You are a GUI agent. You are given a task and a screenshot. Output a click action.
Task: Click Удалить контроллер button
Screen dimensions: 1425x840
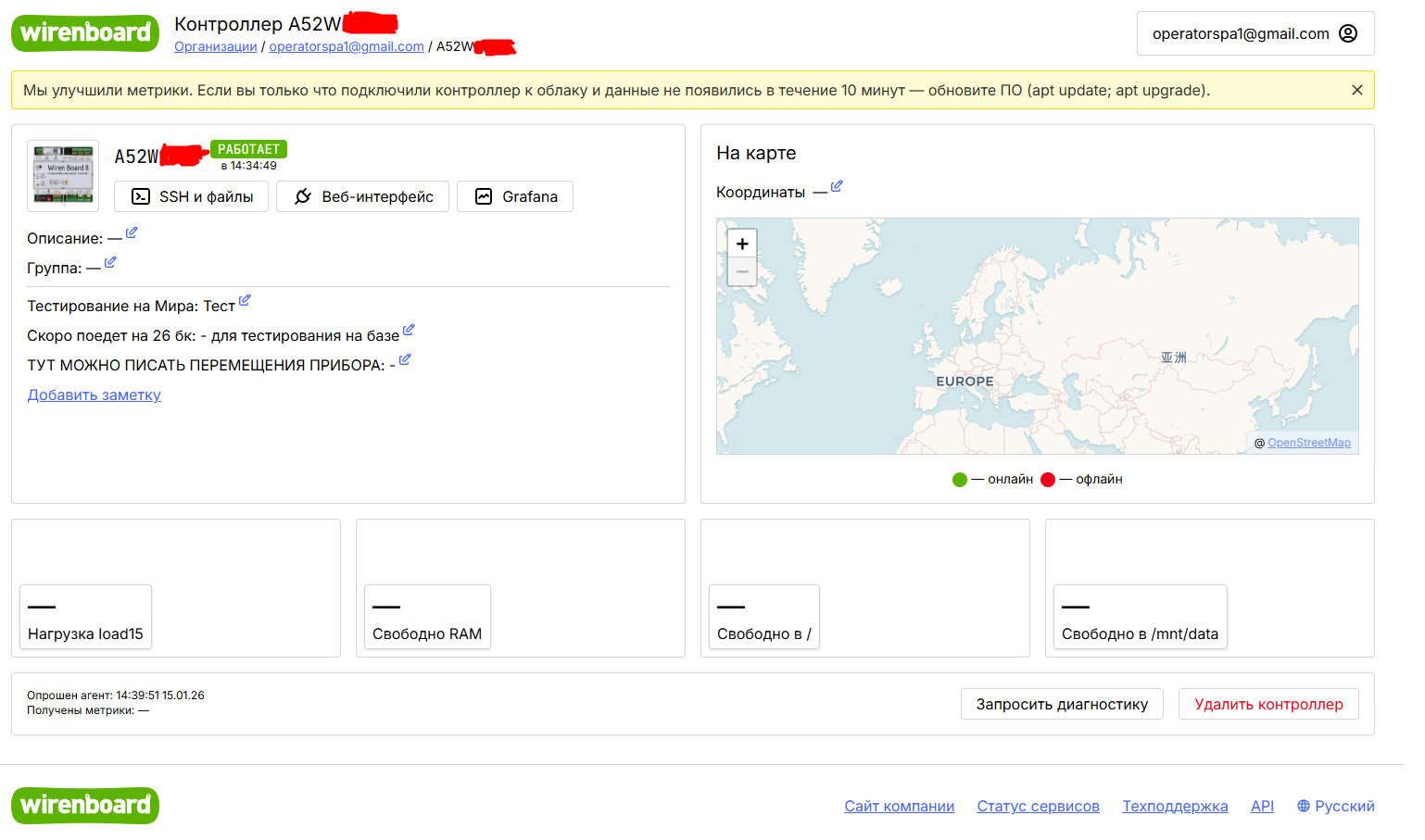point(1267,704)
